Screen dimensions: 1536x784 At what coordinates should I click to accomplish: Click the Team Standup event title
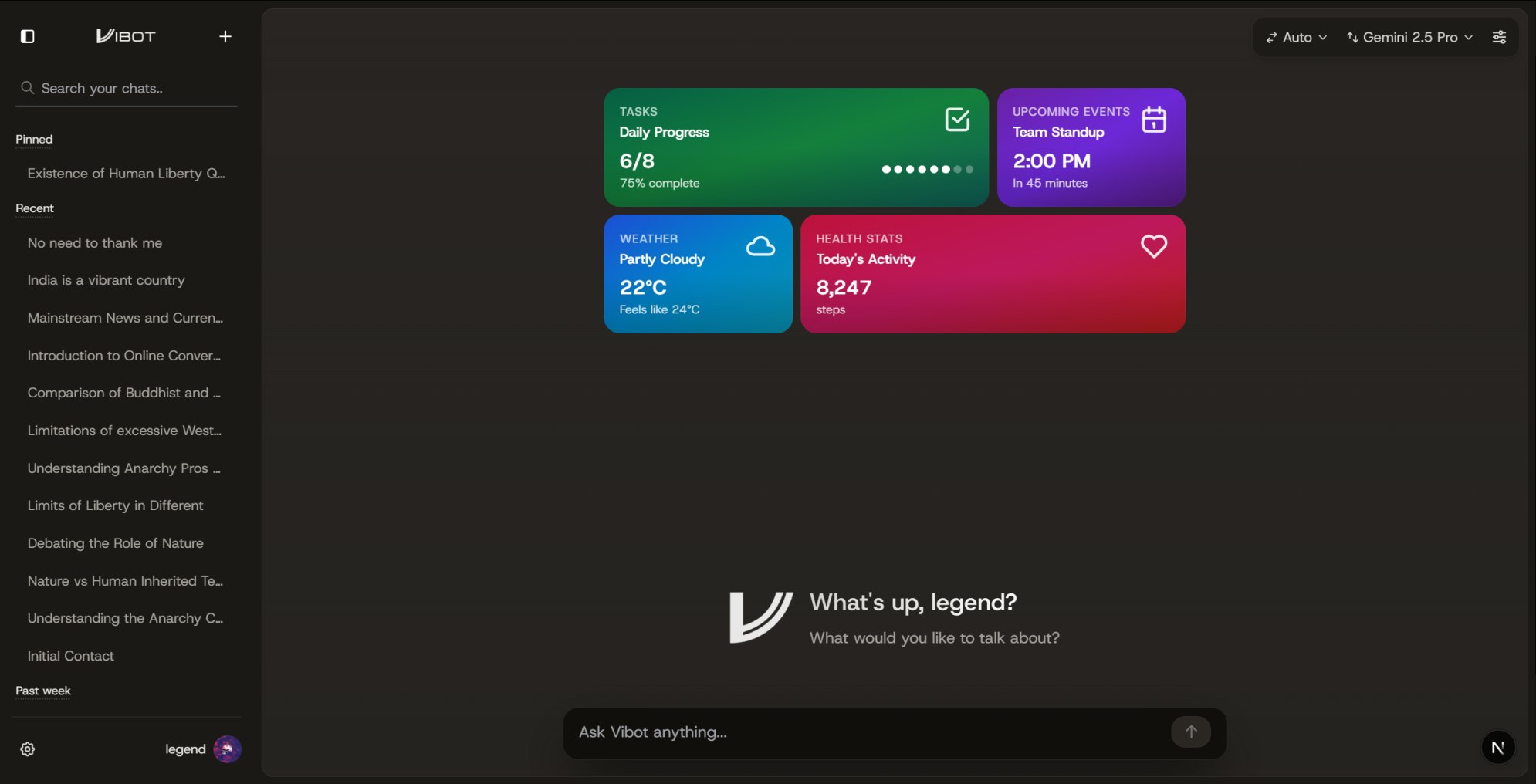1058,132
